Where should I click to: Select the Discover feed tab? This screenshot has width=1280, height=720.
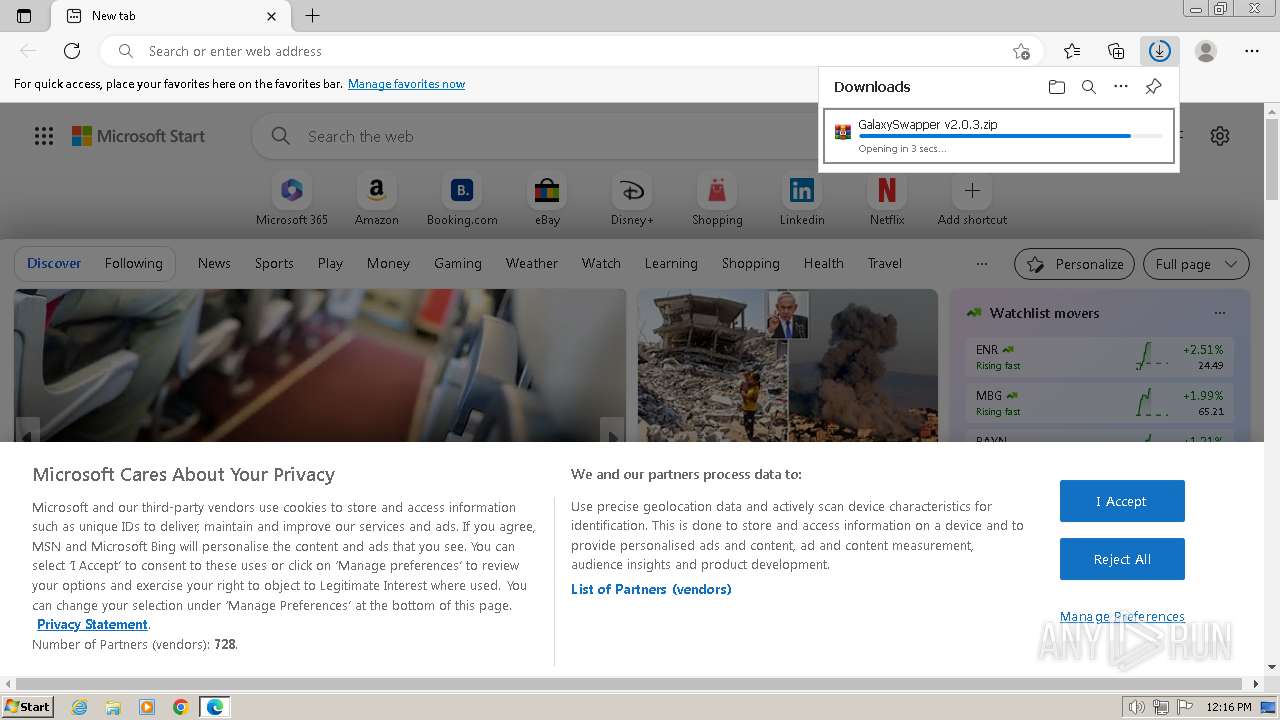[x=54, y=263]
